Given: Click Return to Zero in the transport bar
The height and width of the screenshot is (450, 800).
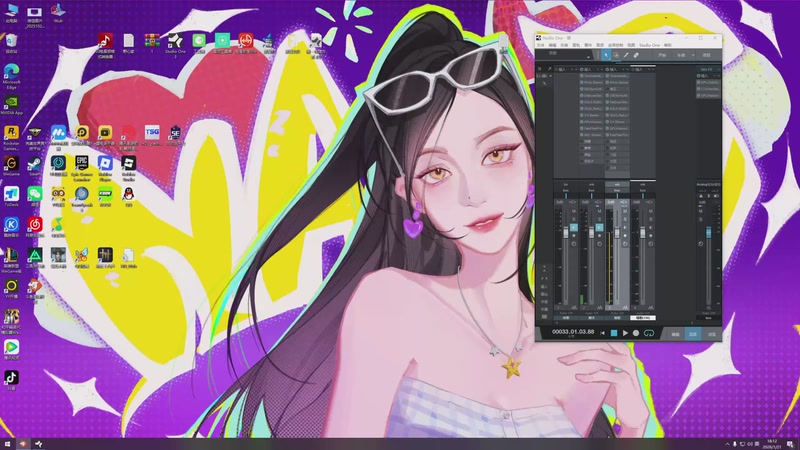Looking at the screenshot, I should pos(603,333).
